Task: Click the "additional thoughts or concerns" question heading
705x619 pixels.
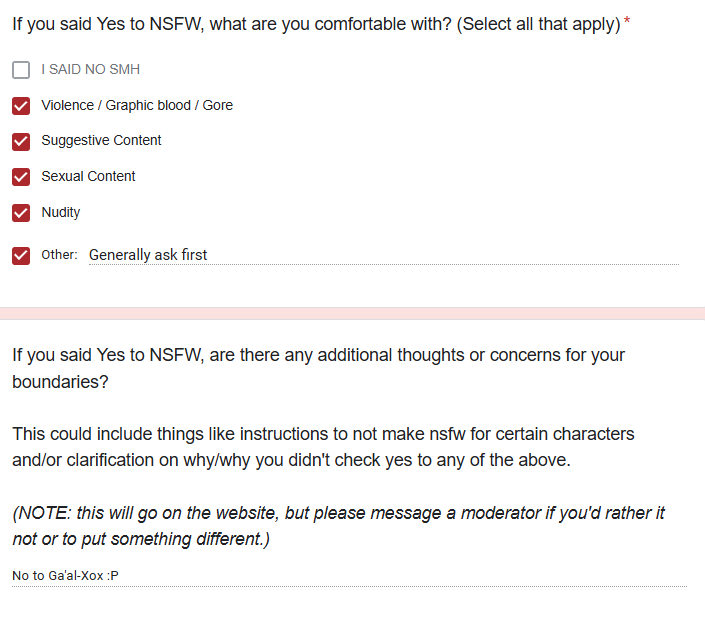Action: [318, 368]
